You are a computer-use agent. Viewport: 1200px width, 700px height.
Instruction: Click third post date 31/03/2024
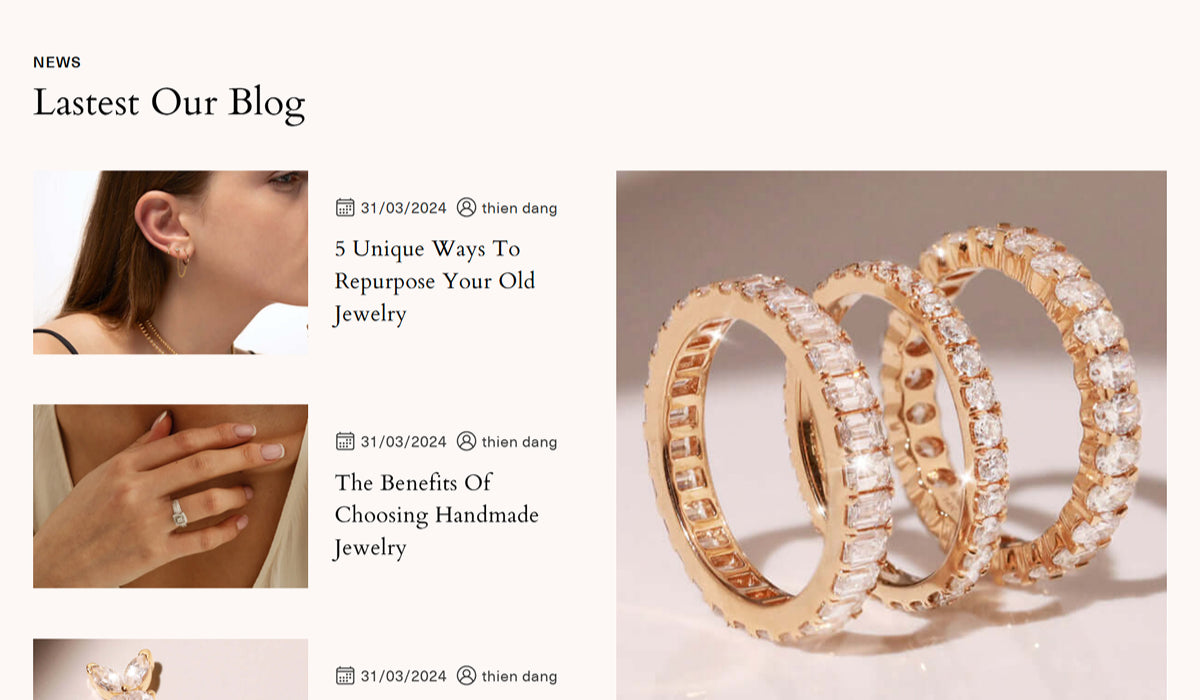pyautogui.click(x=403, y=676)
